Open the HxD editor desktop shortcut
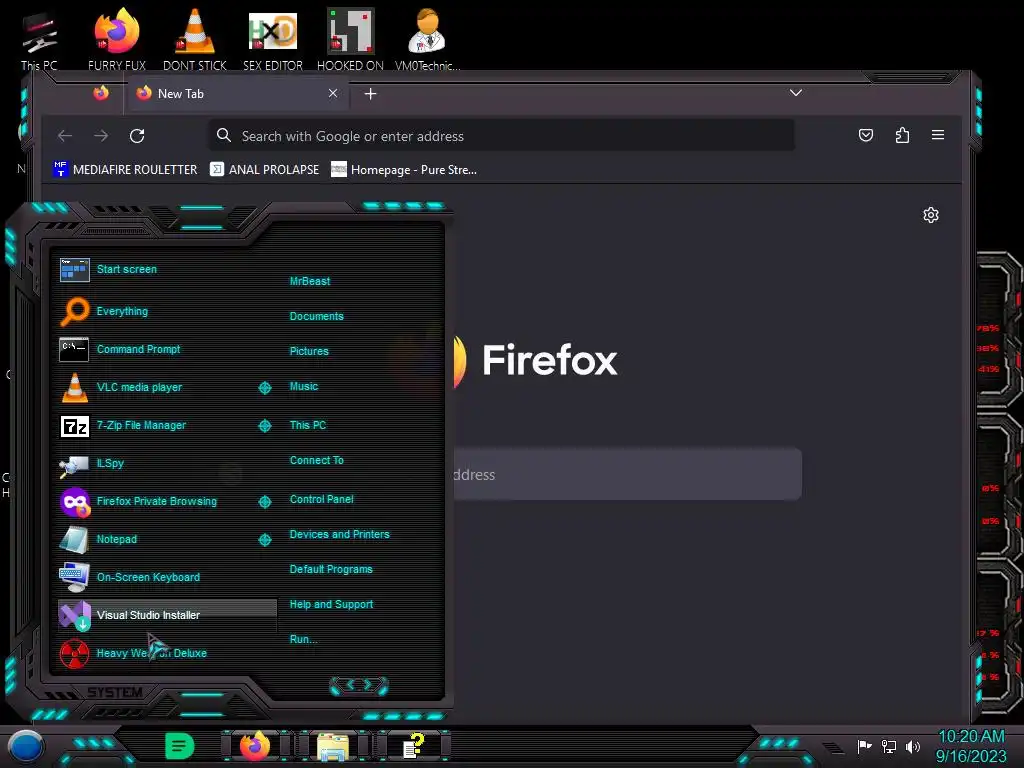 coord(272,39)
